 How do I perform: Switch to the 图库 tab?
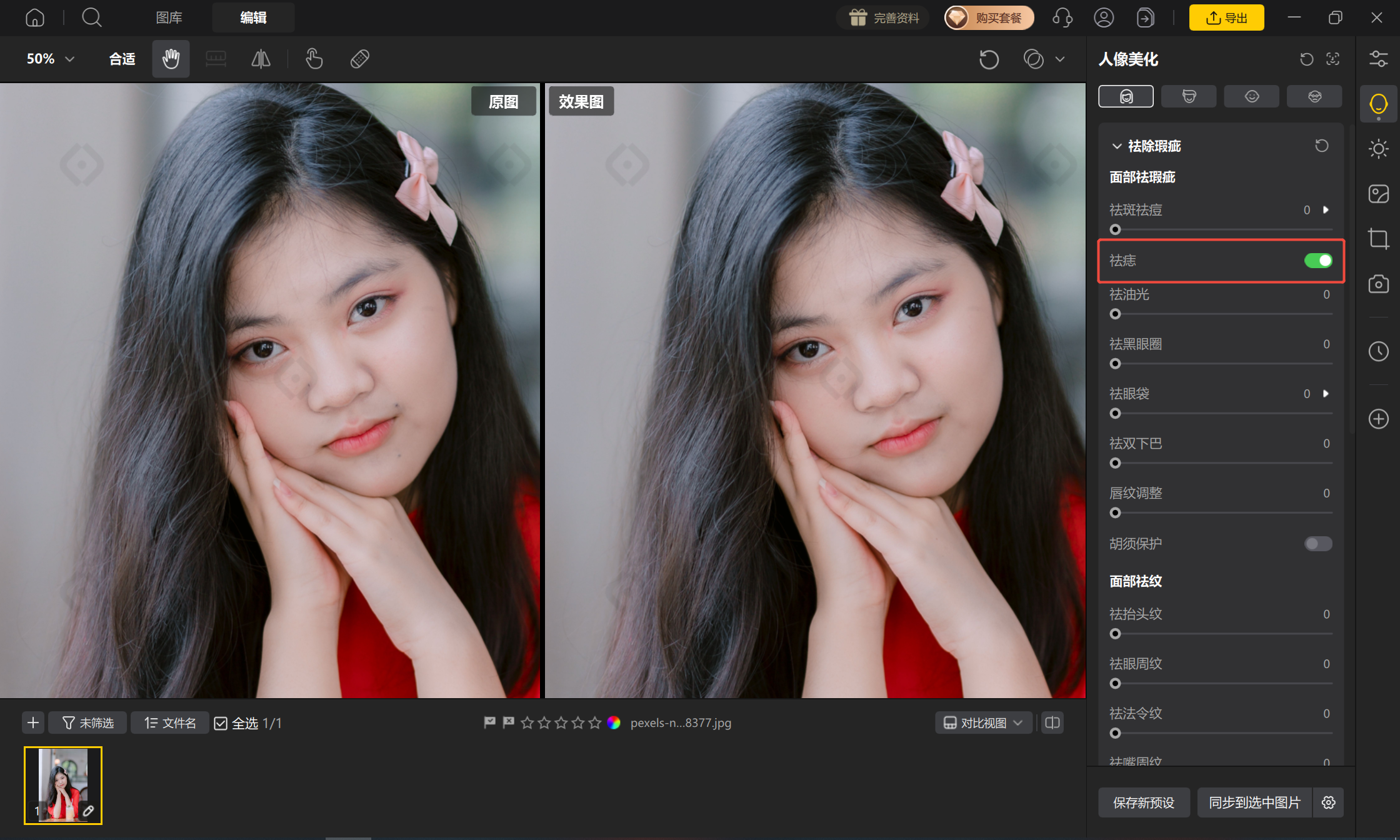tap(169, 17)
